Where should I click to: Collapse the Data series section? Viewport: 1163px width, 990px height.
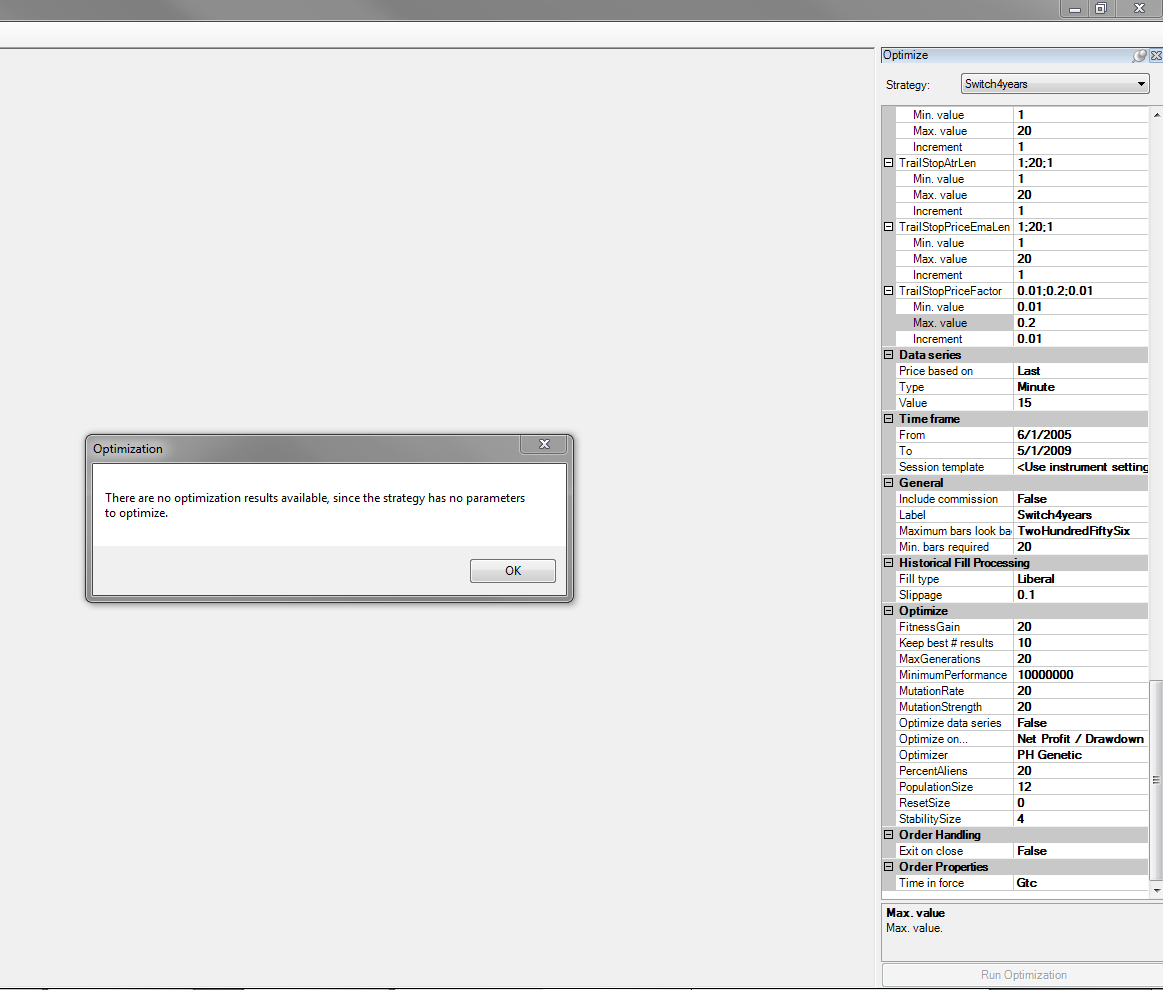click(x=889, y=354)
